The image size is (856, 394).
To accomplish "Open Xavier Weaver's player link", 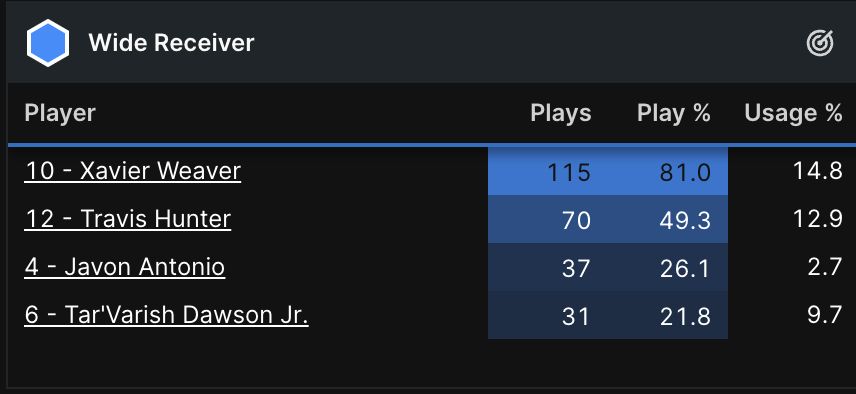I will (x=133, y=171).
